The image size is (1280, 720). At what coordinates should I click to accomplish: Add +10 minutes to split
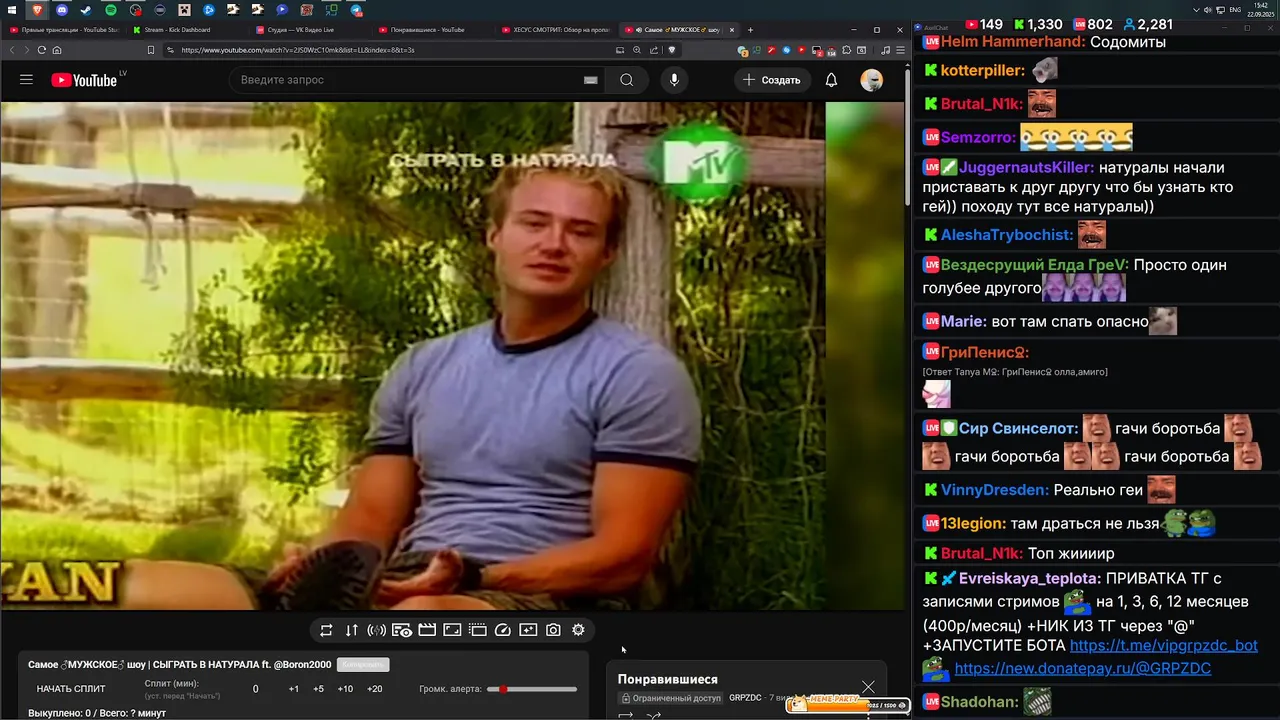(344, 689)
